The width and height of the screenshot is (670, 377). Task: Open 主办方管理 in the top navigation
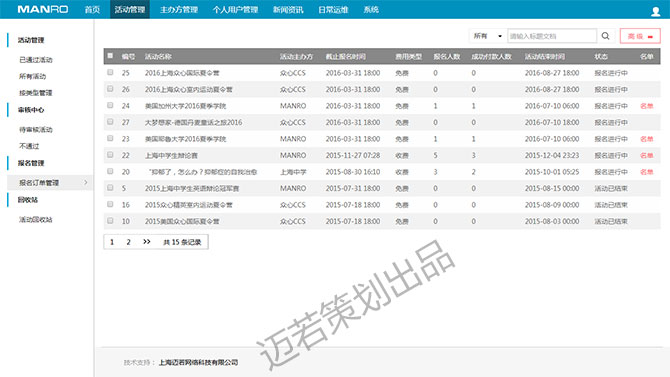(179, 9)
